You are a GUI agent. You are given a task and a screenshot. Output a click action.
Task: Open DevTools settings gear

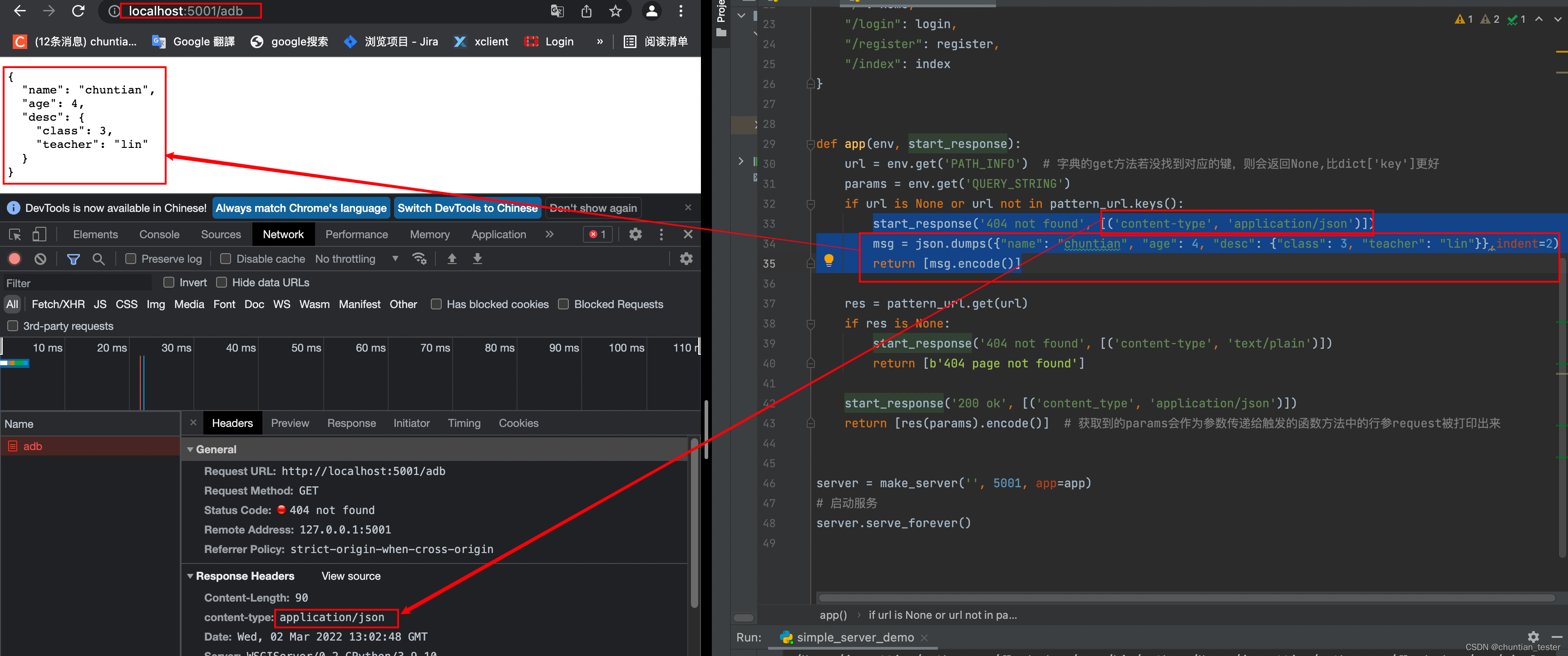635,234
